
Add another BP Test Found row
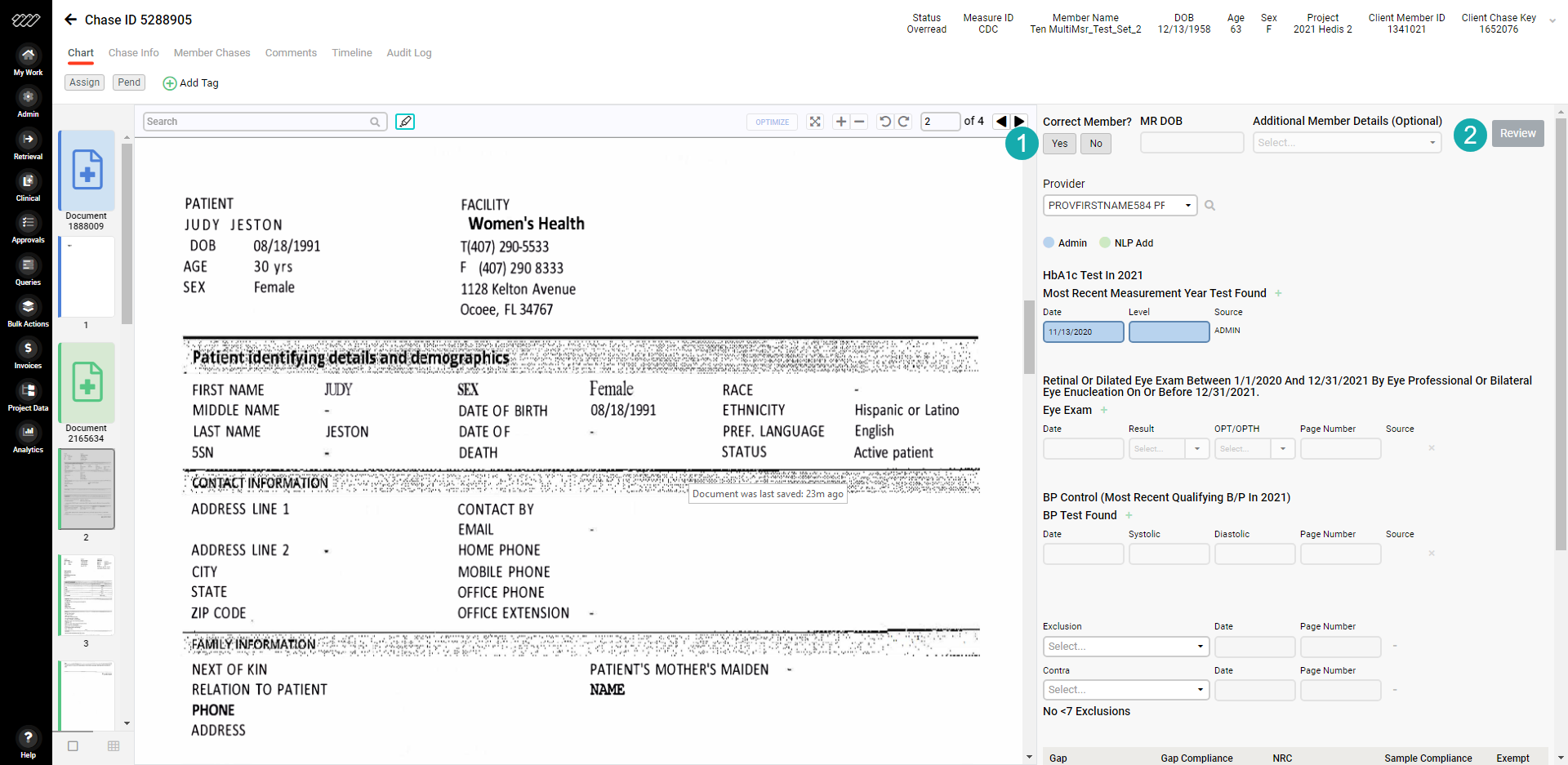coord(1129,515)
